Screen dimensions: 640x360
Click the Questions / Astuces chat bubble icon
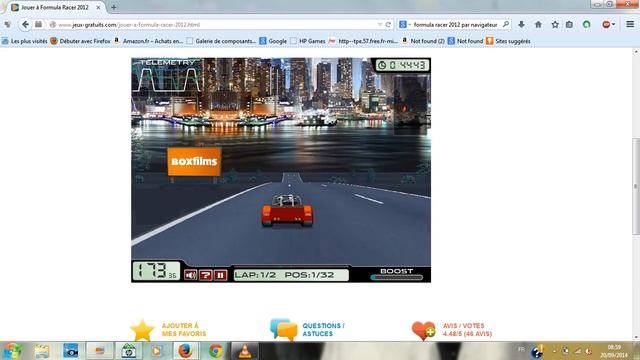284,330
